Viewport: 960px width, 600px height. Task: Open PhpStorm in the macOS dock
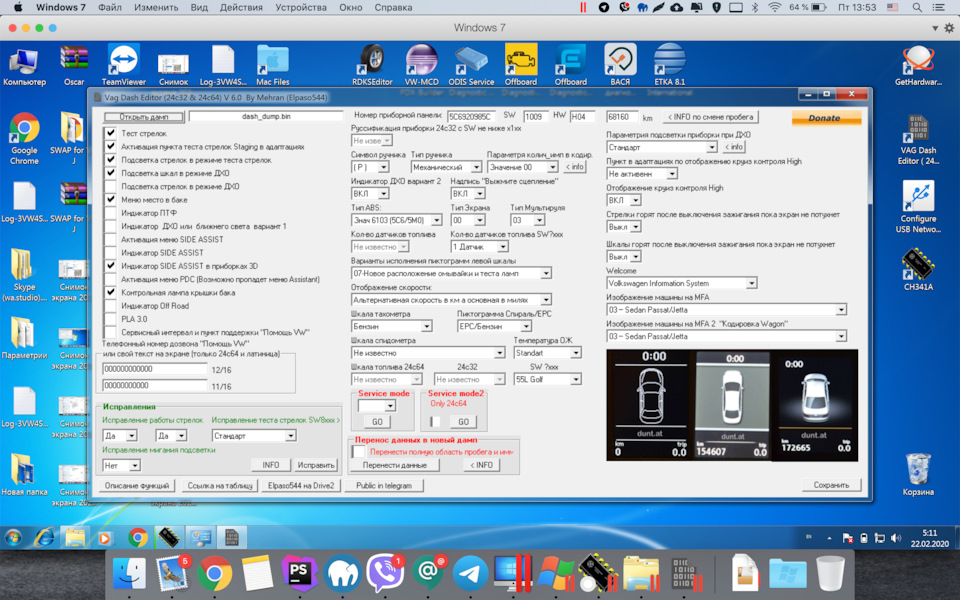(299, 574)
